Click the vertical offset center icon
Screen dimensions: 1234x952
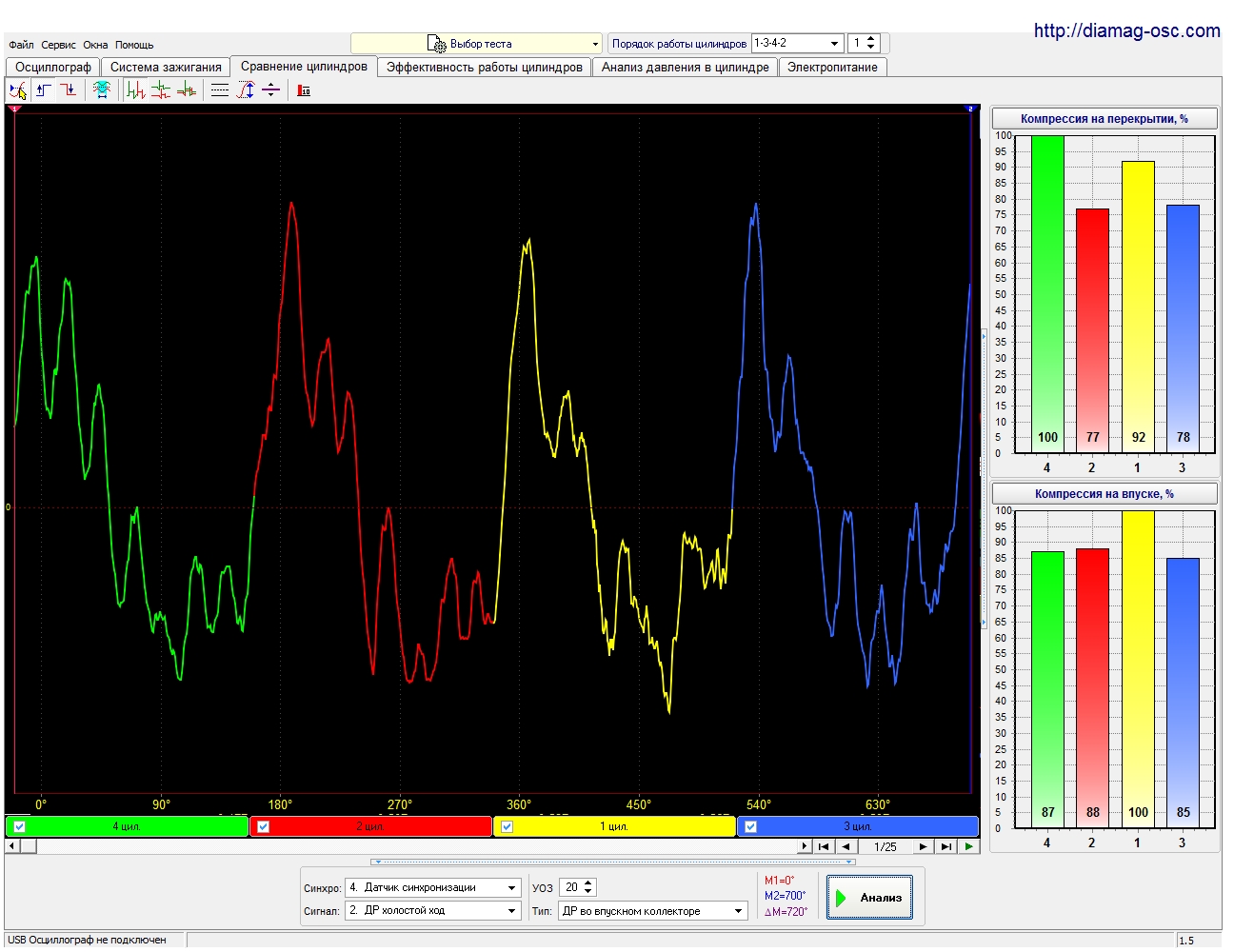tap(270, 90)
